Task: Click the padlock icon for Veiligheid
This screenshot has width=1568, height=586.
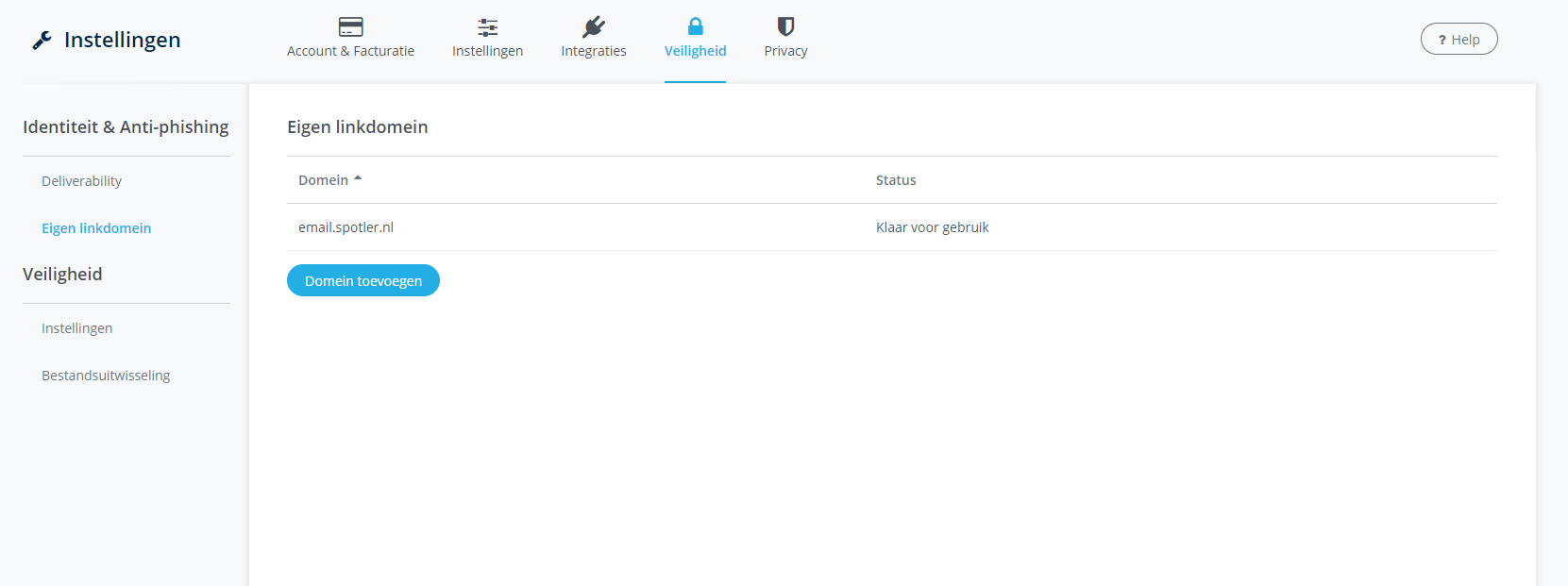Action: coord(695,26)
